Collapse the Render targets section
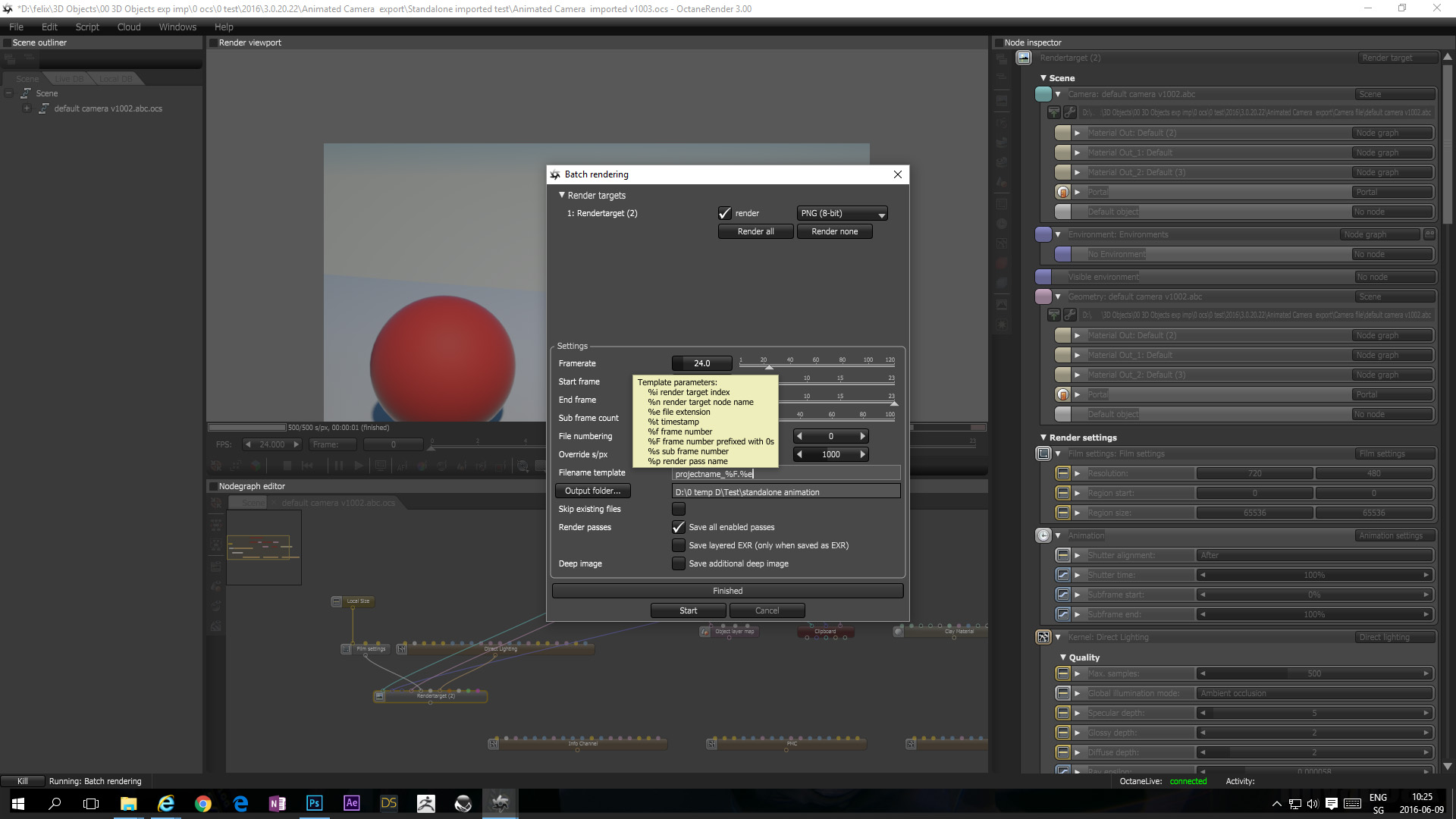1456x819 pixels. (x=562, y=195)
